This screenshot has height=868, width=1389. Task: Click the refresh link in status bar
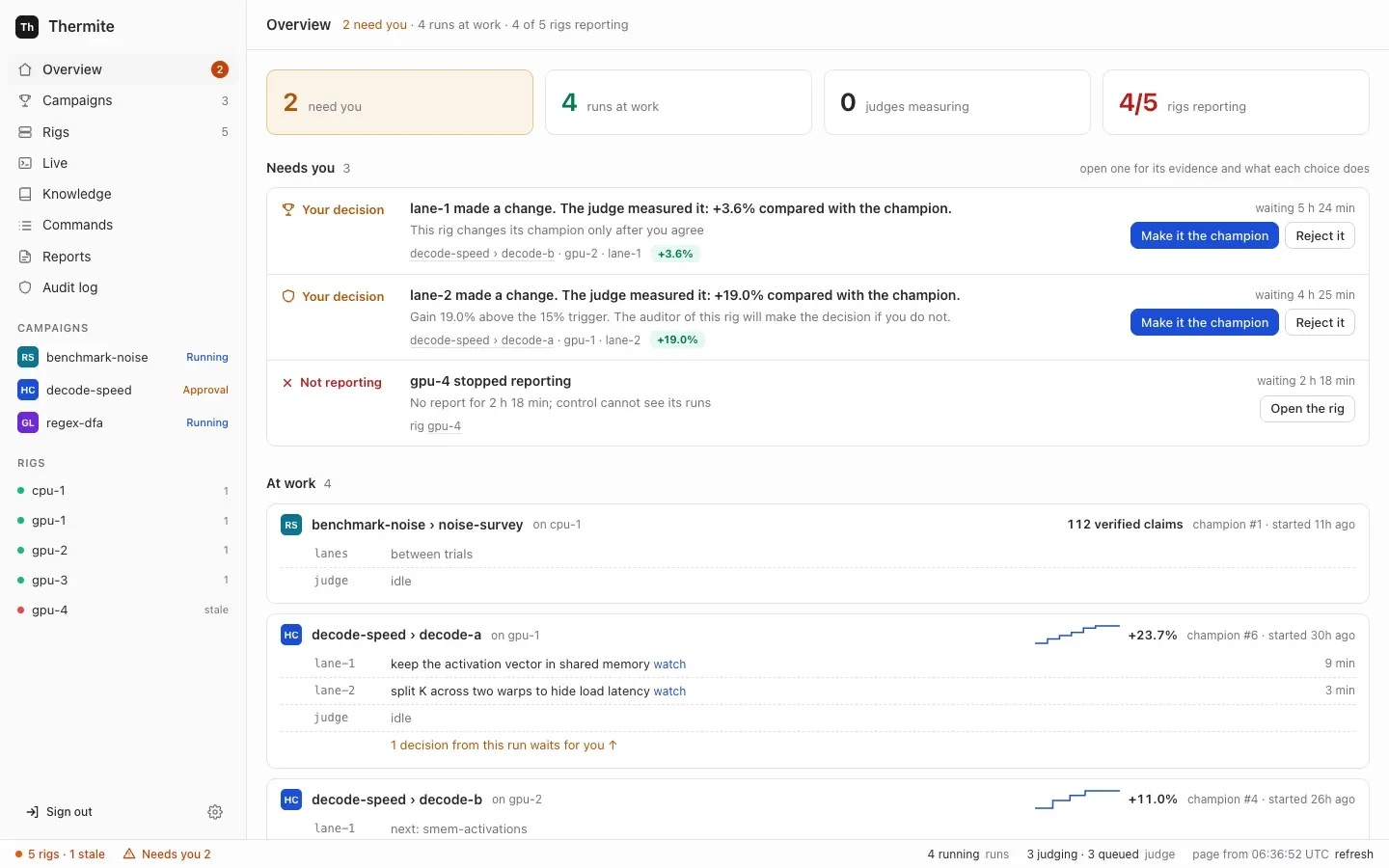[1354, 854]
